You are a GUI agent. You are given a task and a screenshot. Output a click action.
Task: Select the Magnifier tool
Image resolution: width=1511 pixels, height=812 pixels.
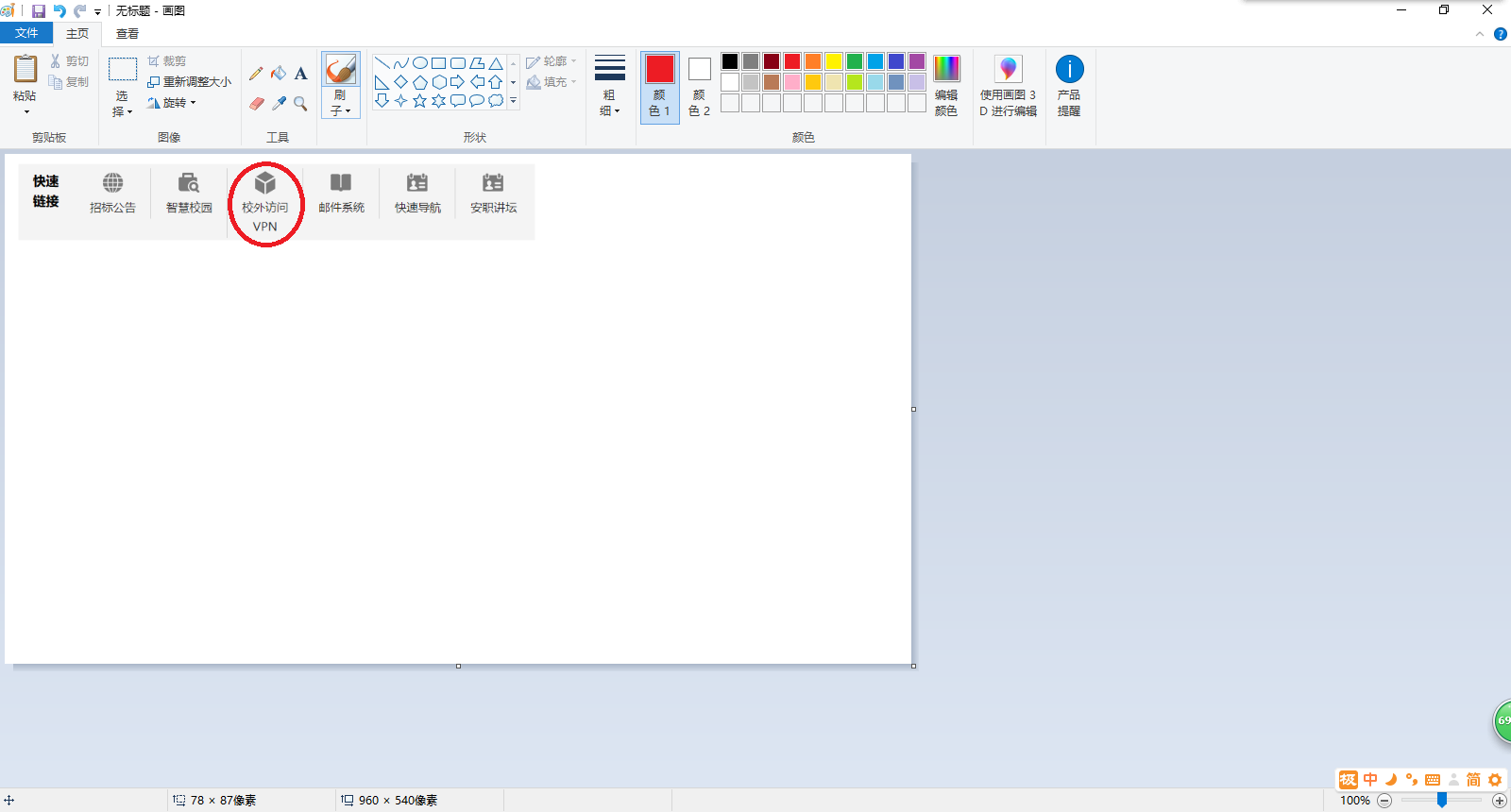click(300, 104)
